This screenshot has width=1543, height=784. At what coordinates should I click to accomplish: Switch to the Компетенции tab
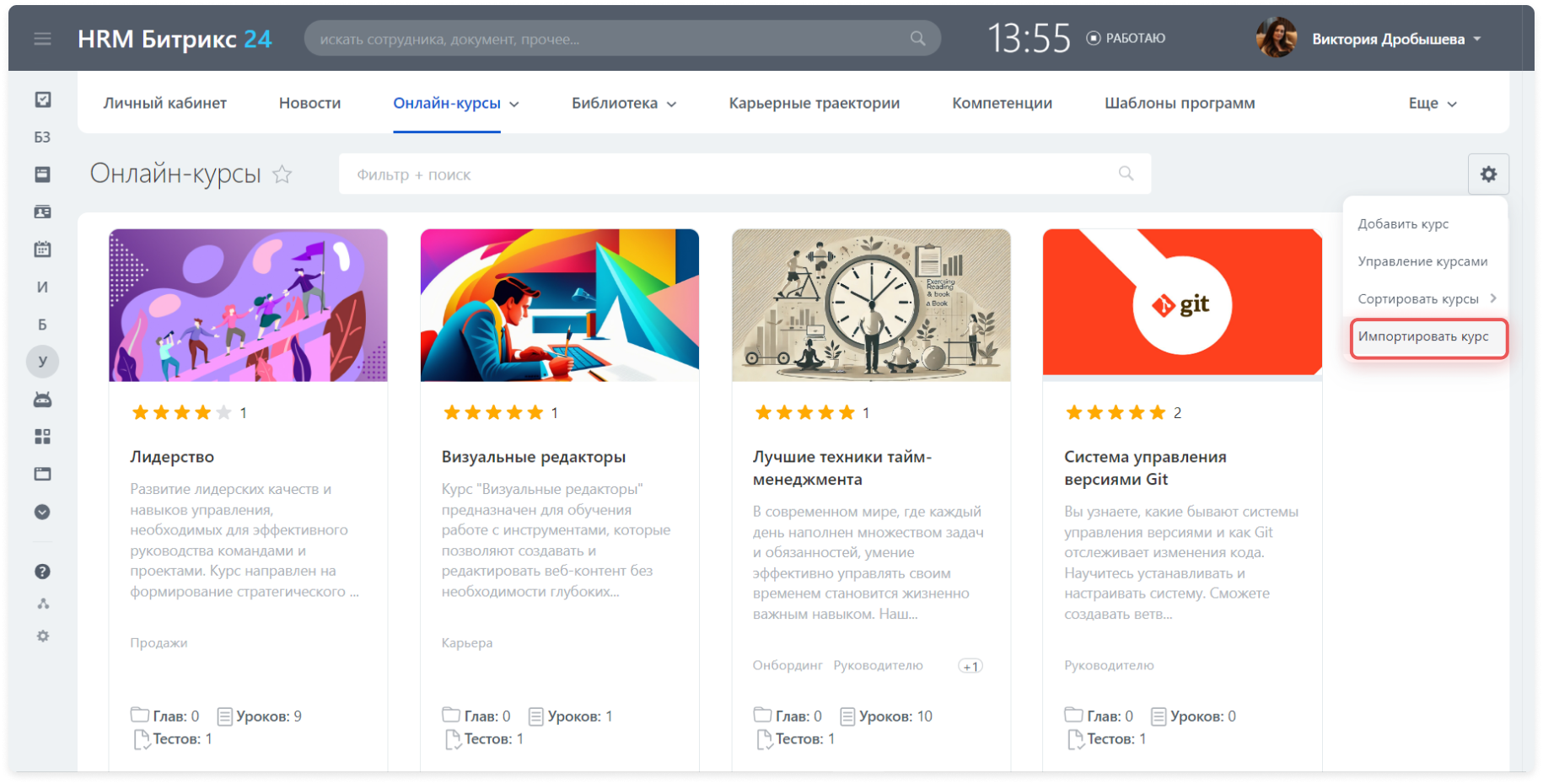click(x=1003, y=103)
